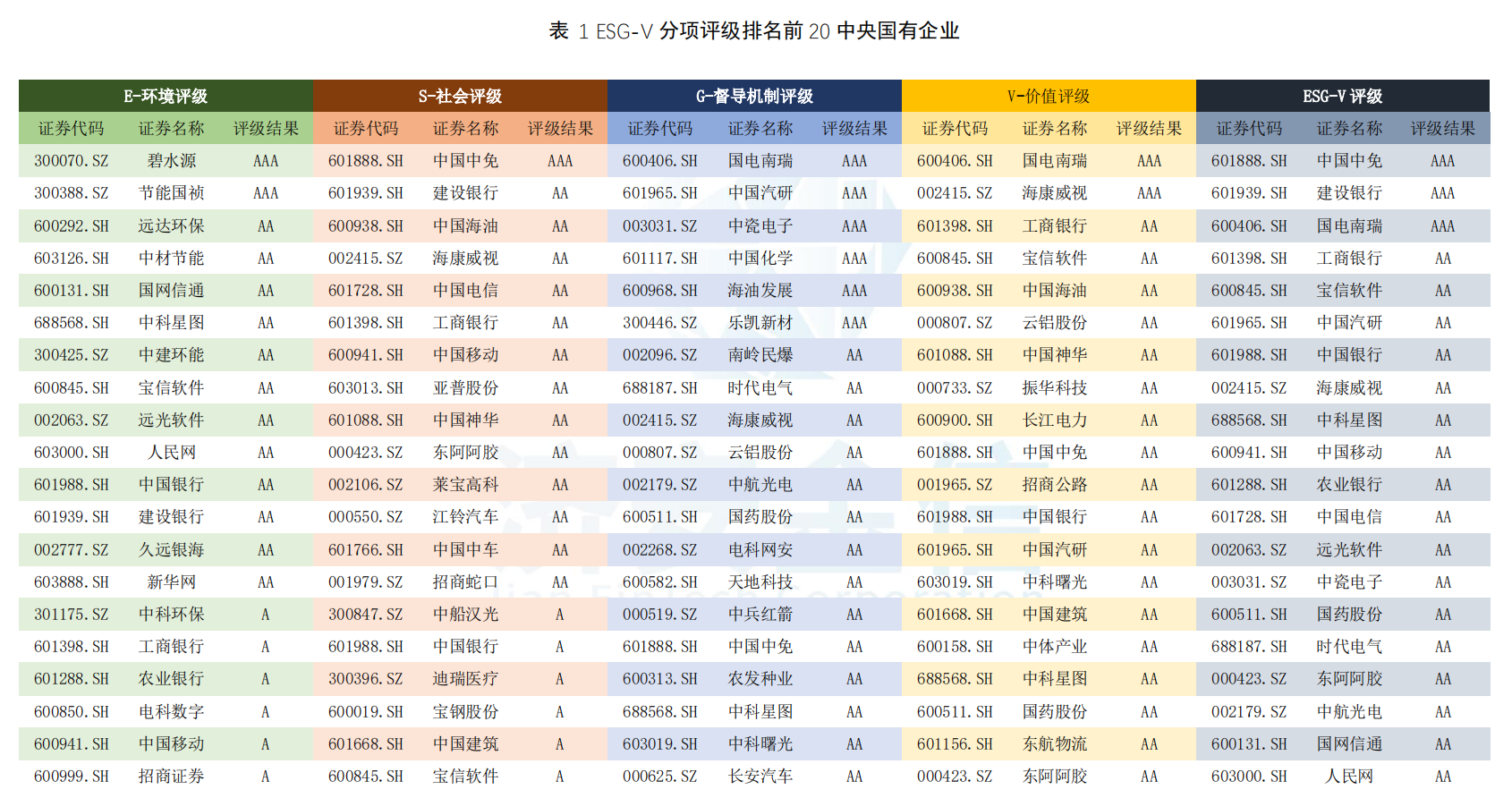The image size is (1512, 798).
Task: Select the blue G-督导机制评级 header
Action: click(x=754, y=96)
